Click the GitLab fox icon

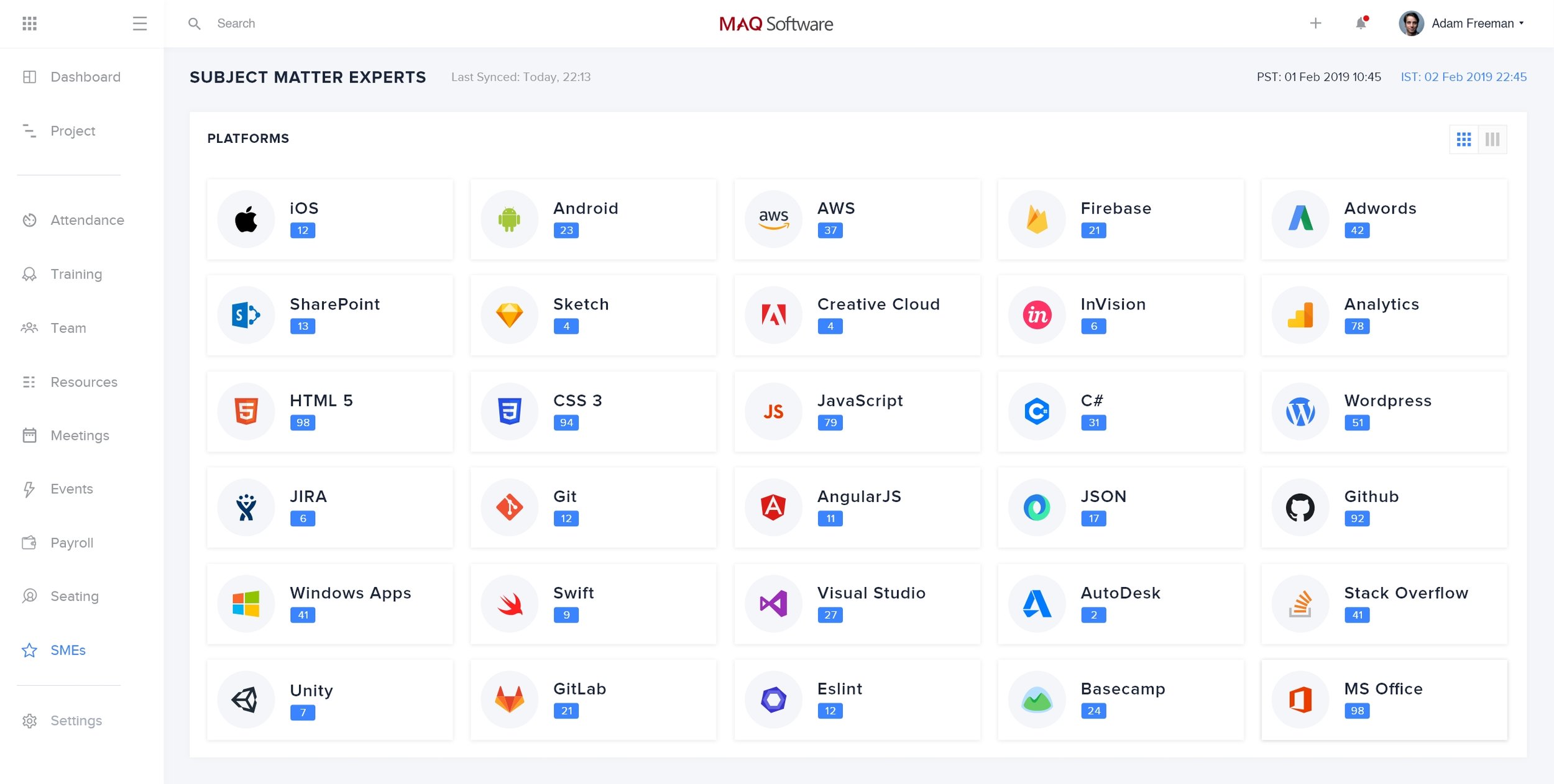509,700
